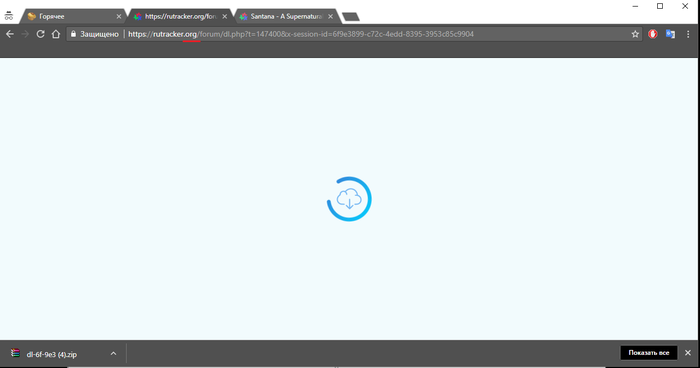Screen dimensions: 700x368
Task: Click the cloud download spinner icon
Action: coord(349,199)
